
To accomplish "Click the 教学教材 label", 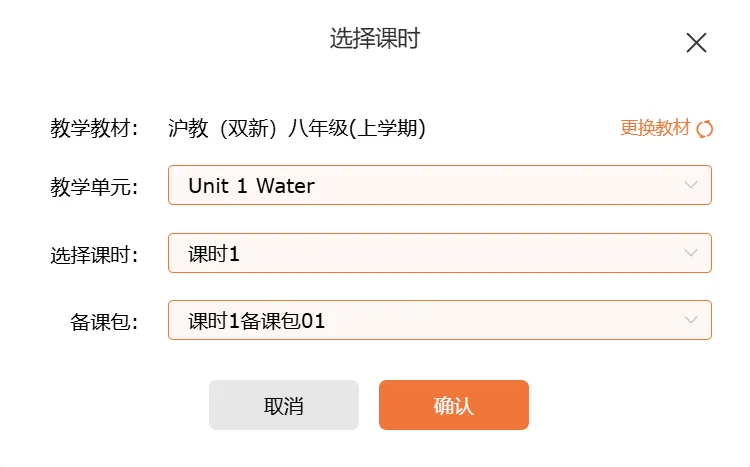I will coord(94,128).
